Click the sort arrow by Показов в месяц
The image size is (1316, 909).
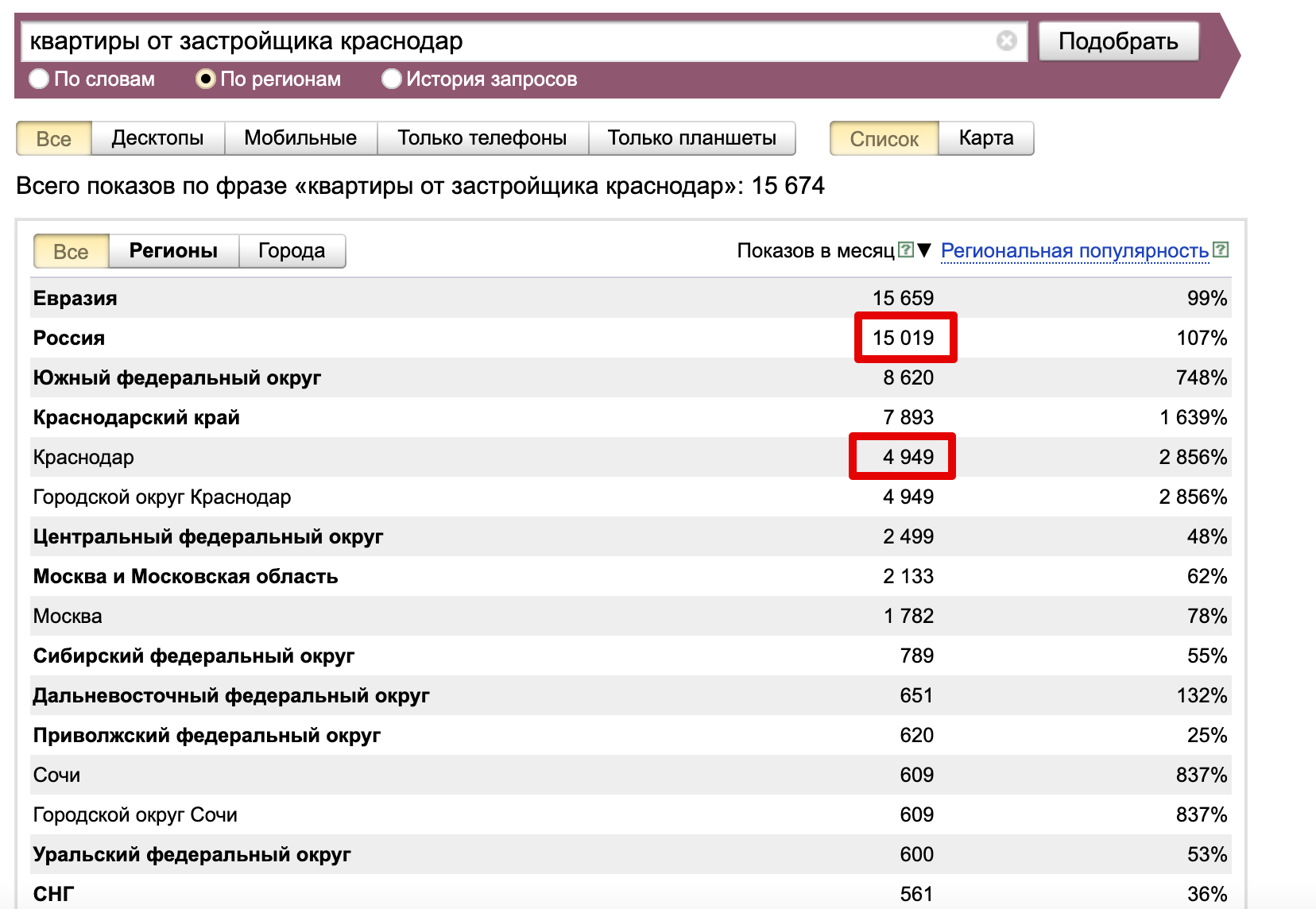tap(923, 250)
